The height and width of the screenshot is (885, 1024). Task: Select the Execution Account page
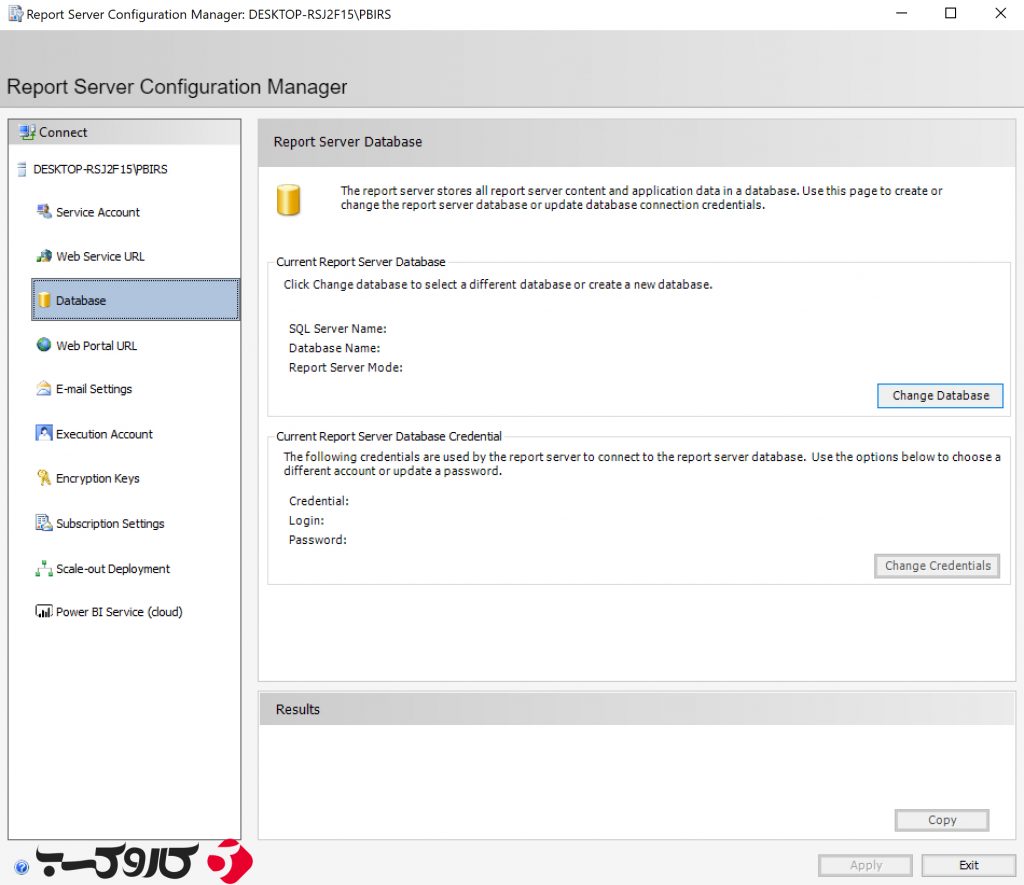point(101,433)
